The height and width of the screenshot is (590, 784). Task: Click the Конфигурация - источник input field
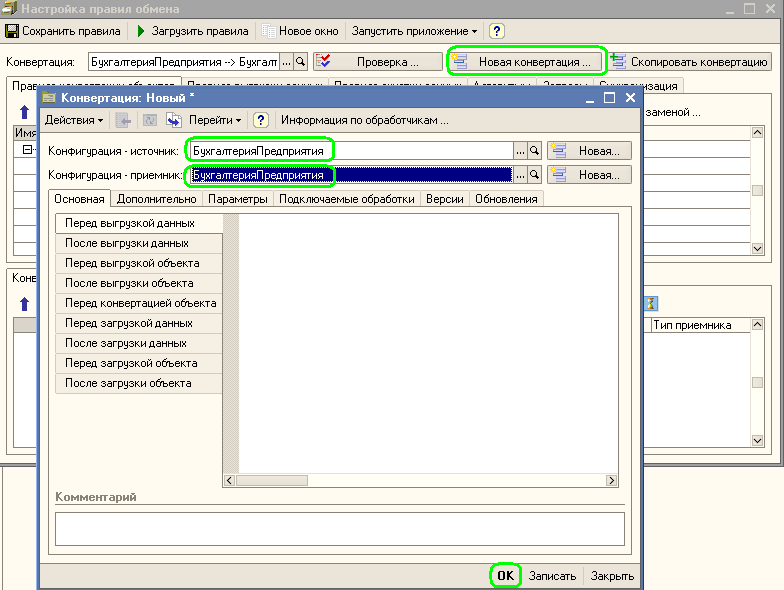352,150
